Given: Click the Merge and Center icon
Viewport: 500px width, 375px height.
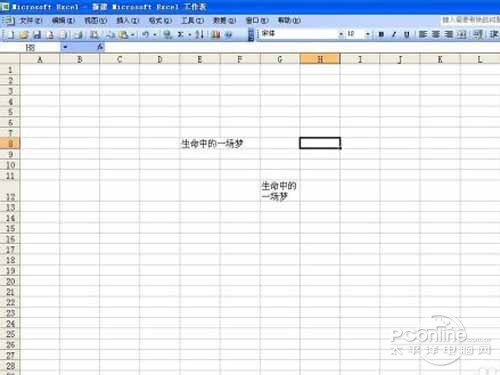Looking at the screenshot, I should (462, 34).
